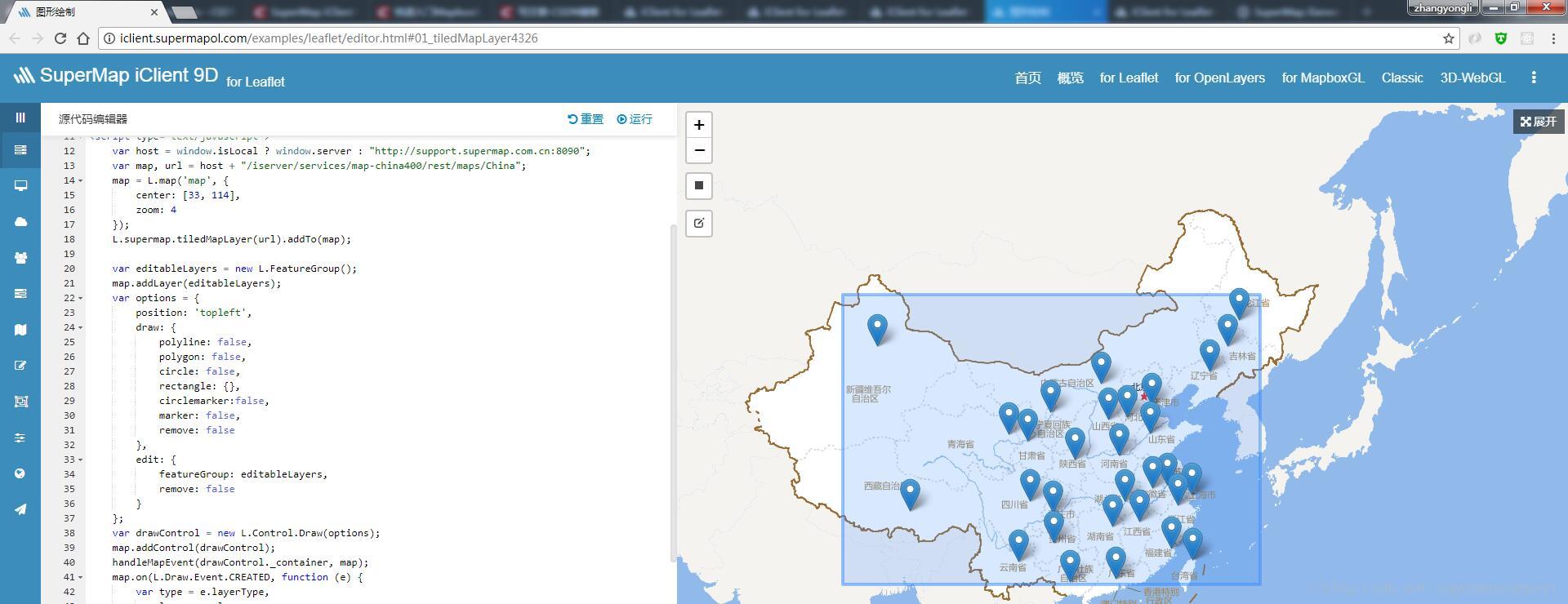Screen dimensions: 1568x604
Task: Collapse code fold at line 41
Action: (80, 577)
